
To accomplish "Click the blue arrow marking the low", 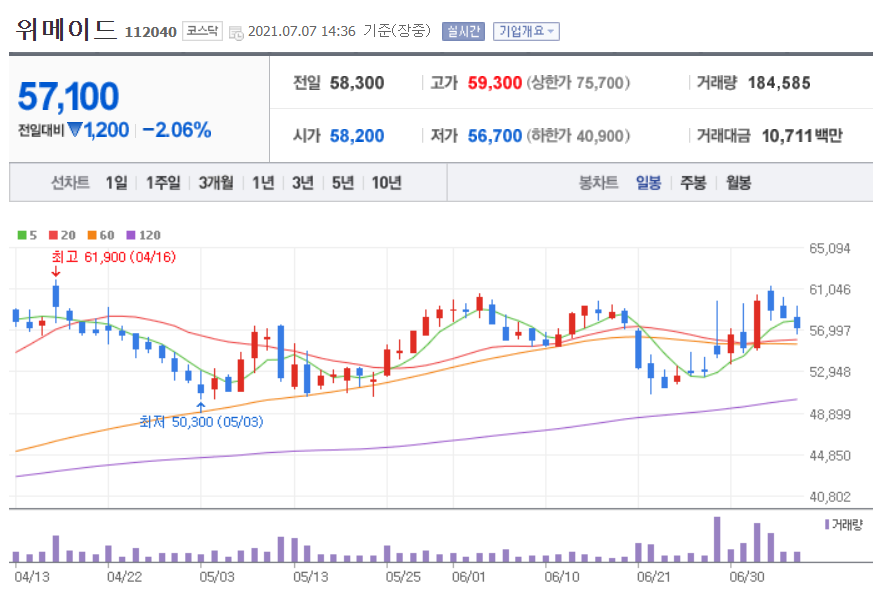I will (201, 407).
